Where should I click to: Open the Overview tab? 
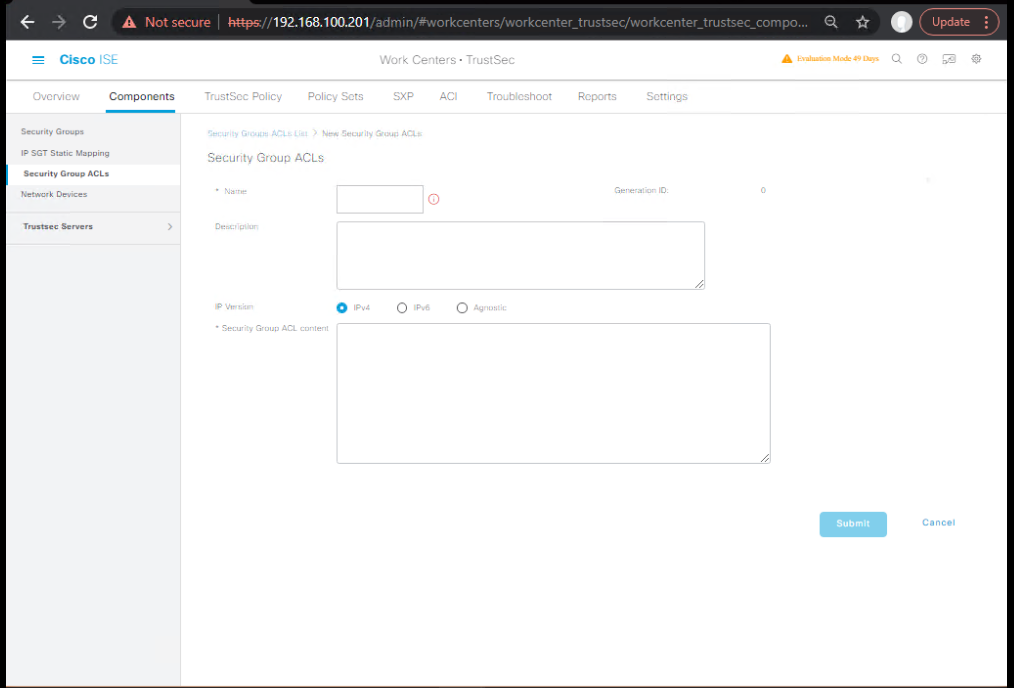coord(56,96)
